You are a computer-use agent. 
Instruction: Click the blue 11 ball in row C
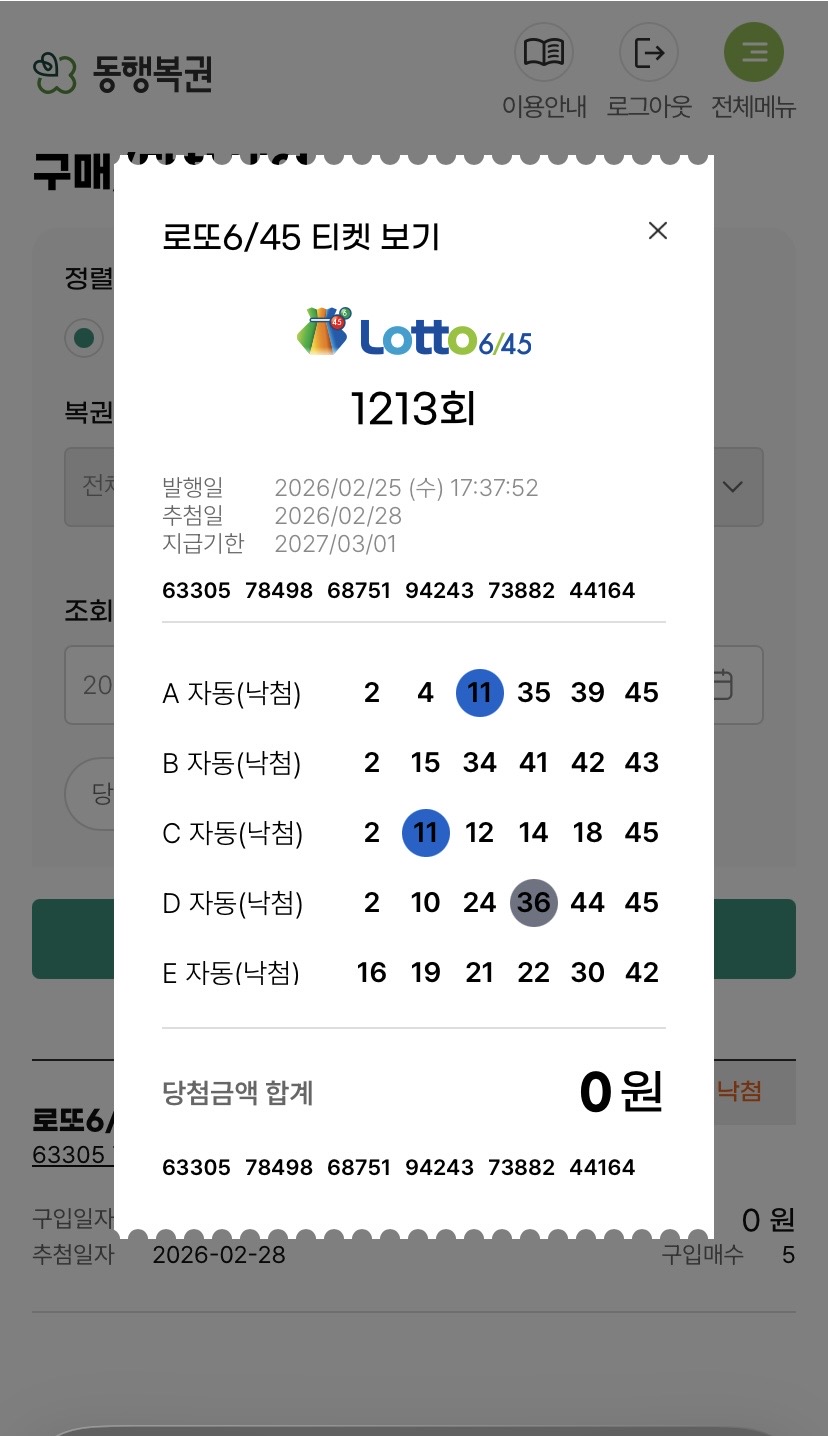426,833
